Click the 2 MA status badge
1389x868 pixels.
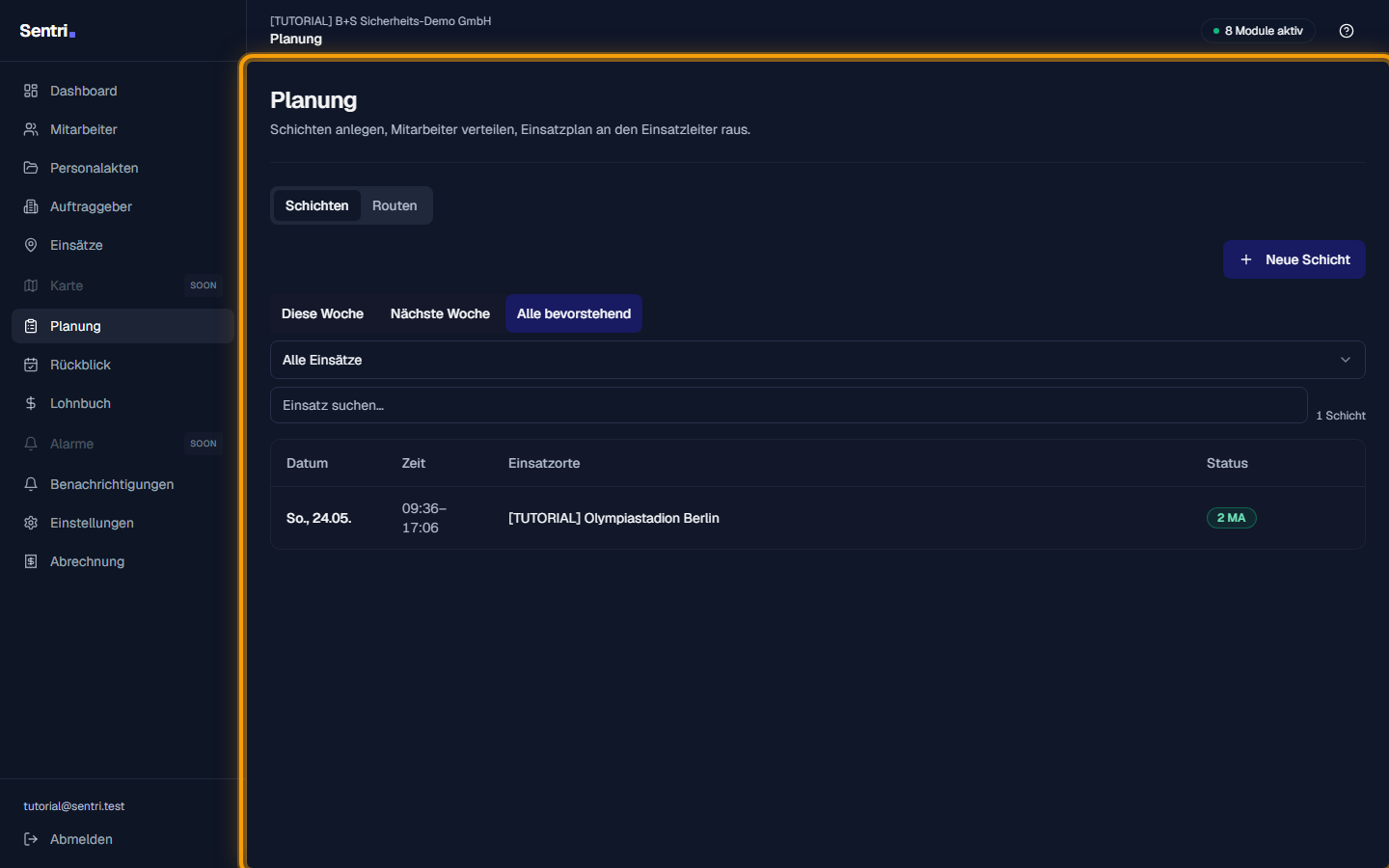[x=1231, y=518]
